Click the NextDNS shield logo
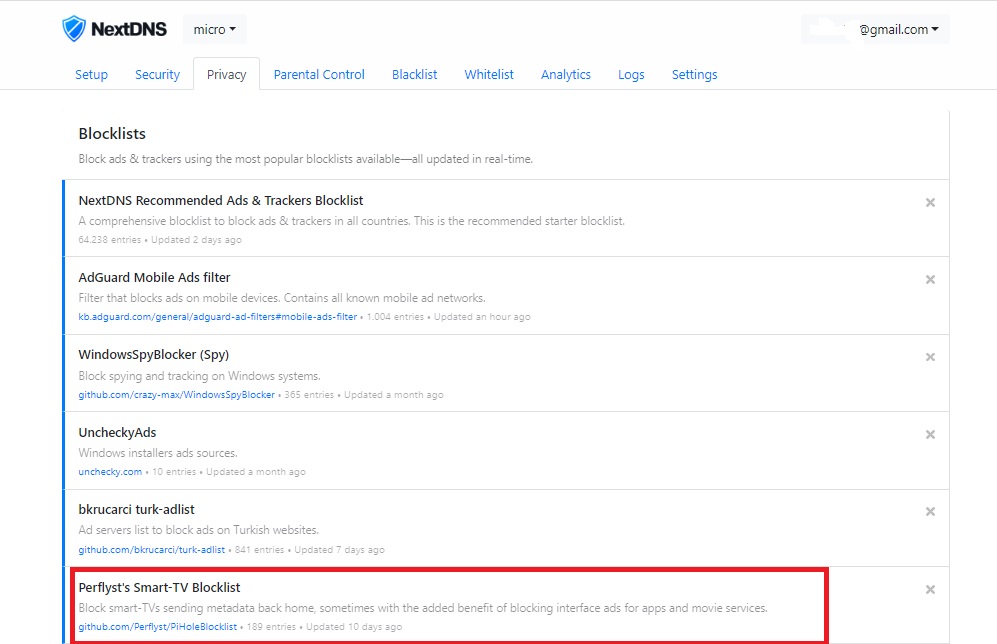The image size is (997, 644). (x=74, y=29)
